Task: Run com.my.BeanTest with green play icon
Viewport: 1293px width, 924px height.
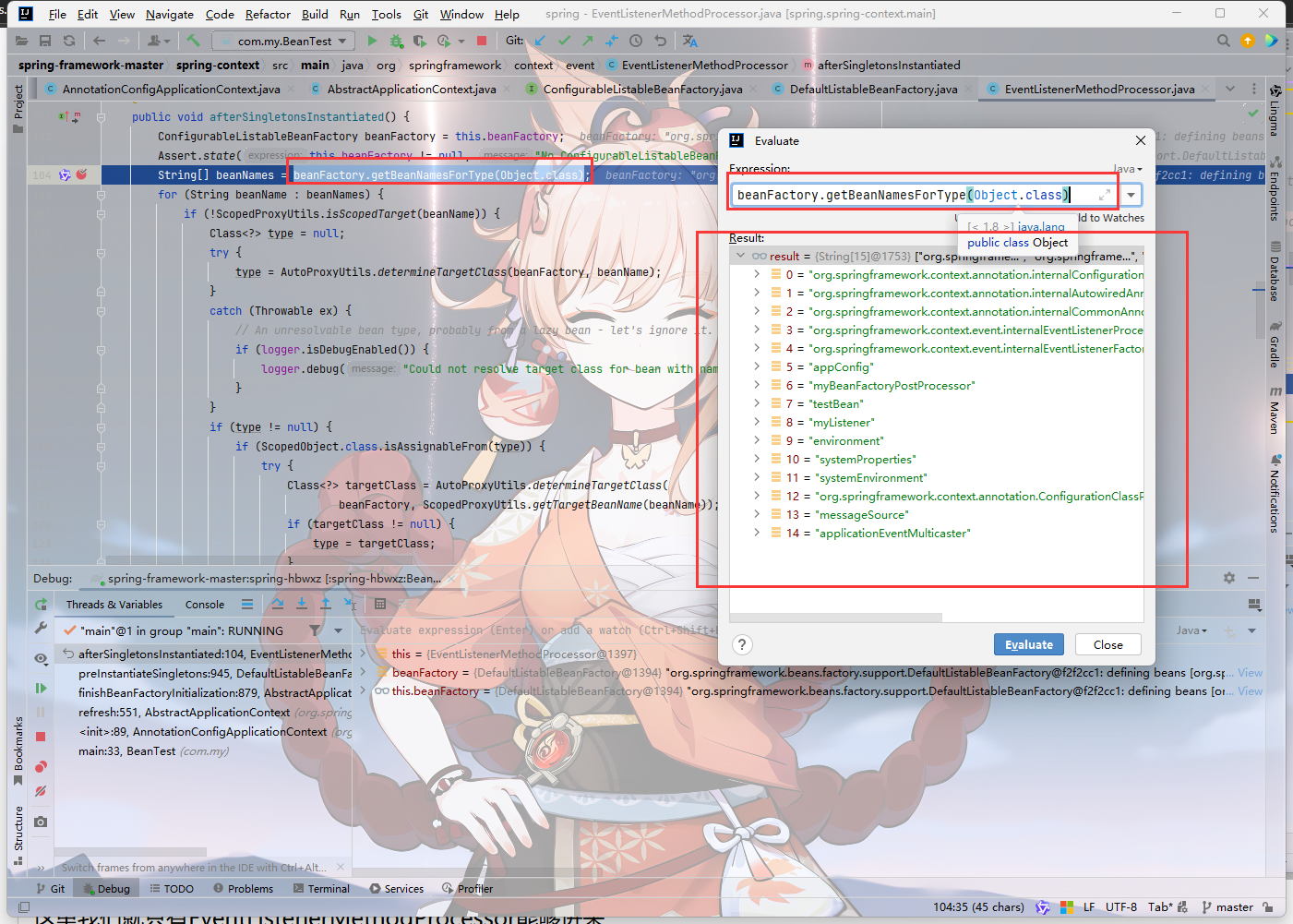Action: (x=372, y=41)
